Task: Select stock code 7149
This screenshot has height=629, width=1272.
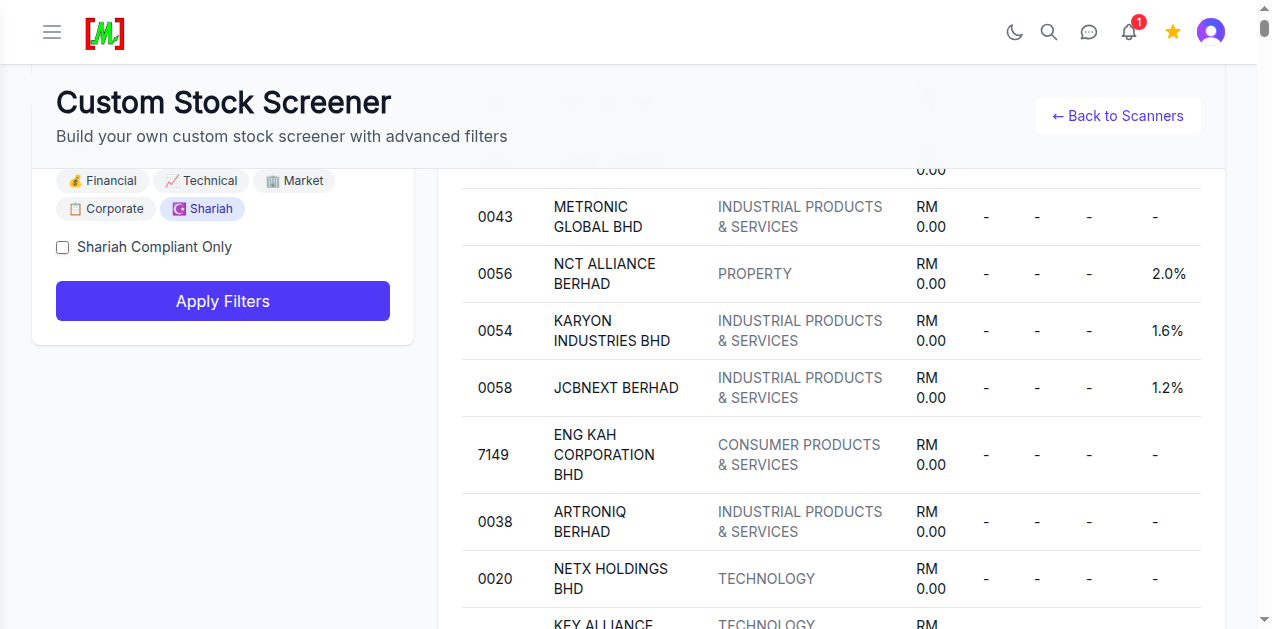Action: click(493, 455)
